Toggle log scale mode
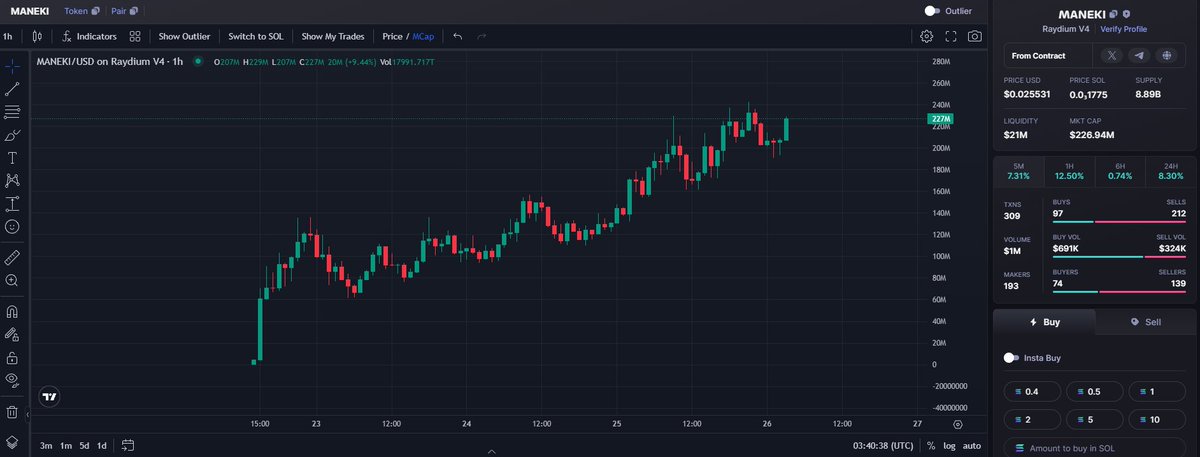Image resolution: width=1200 pixels, height=457 pixels. [x=949, y=445]
